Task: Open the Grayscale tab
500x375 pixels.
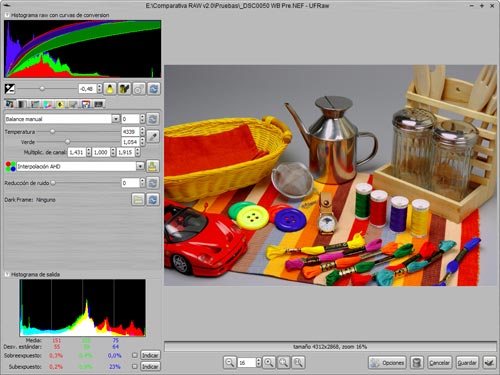Action: [22, 104]
